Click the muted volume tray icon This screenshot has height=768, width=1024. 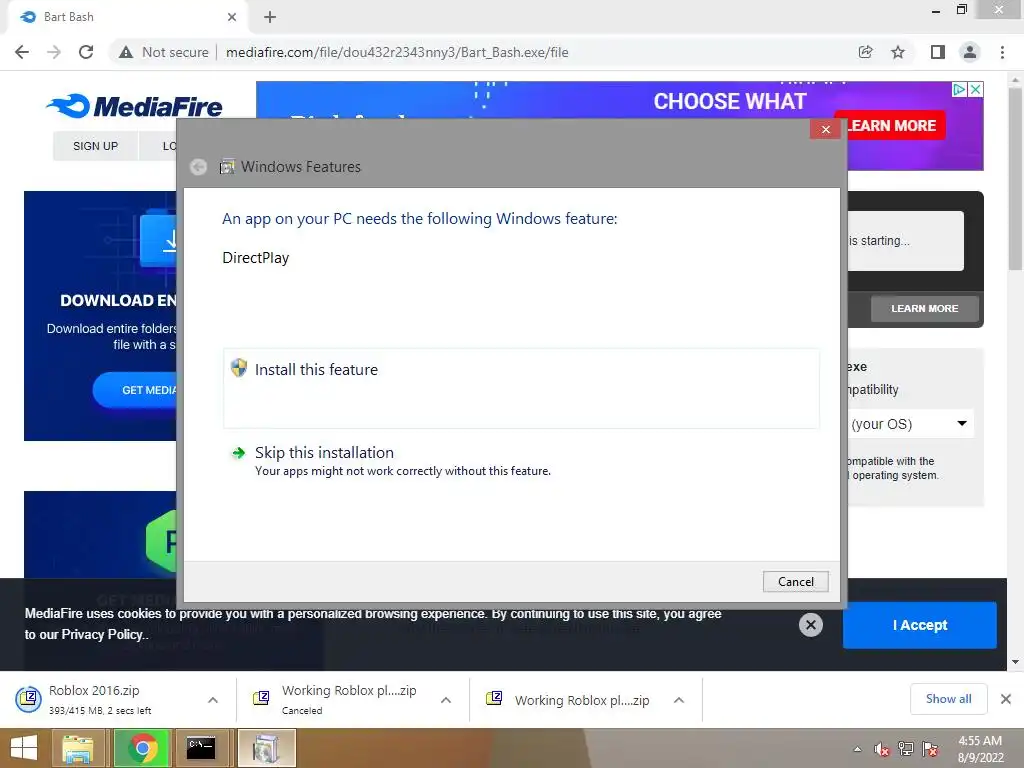point(882,749)
